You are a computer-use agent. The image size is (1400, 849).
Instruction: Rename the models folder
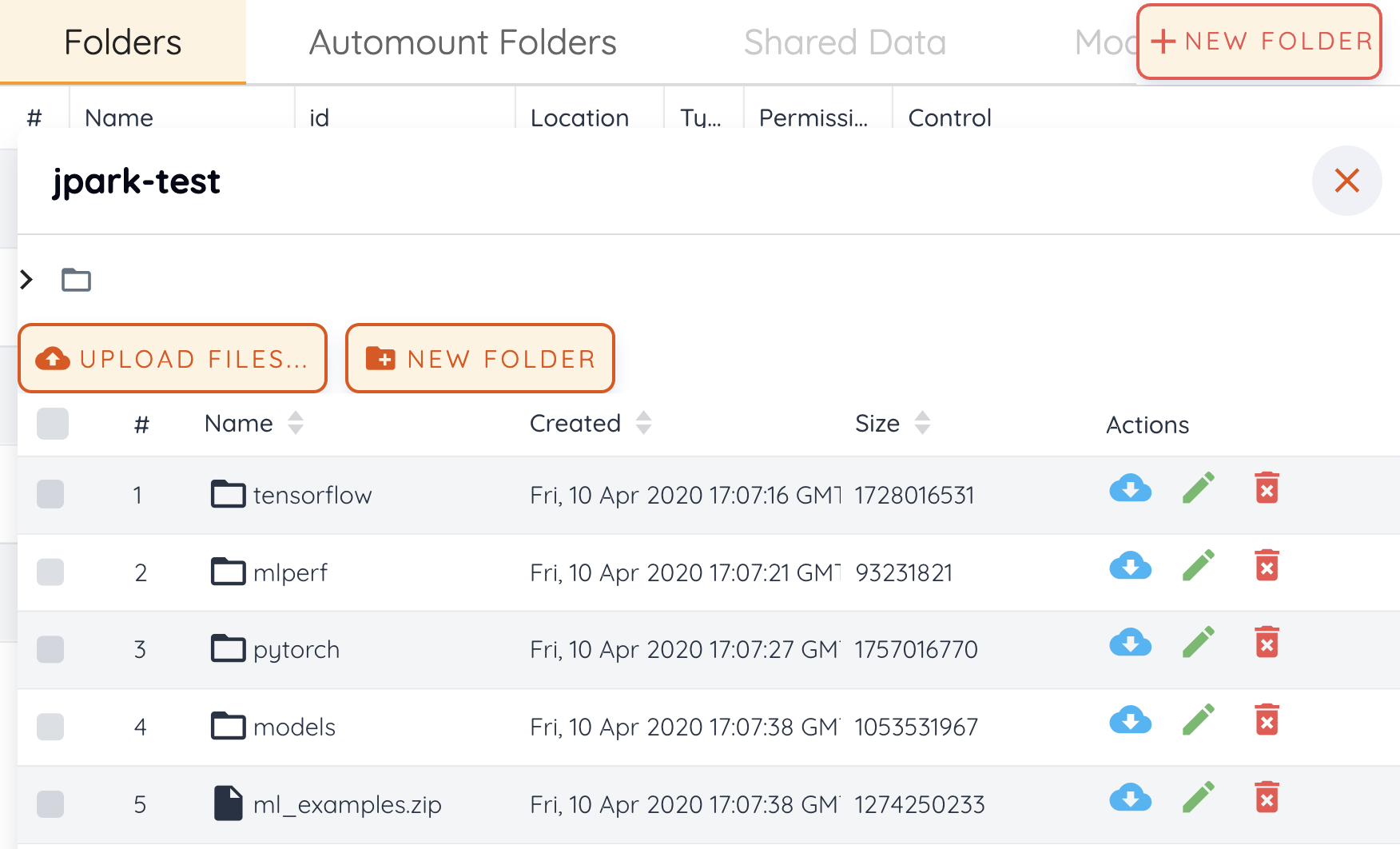tap(1199, 719)
